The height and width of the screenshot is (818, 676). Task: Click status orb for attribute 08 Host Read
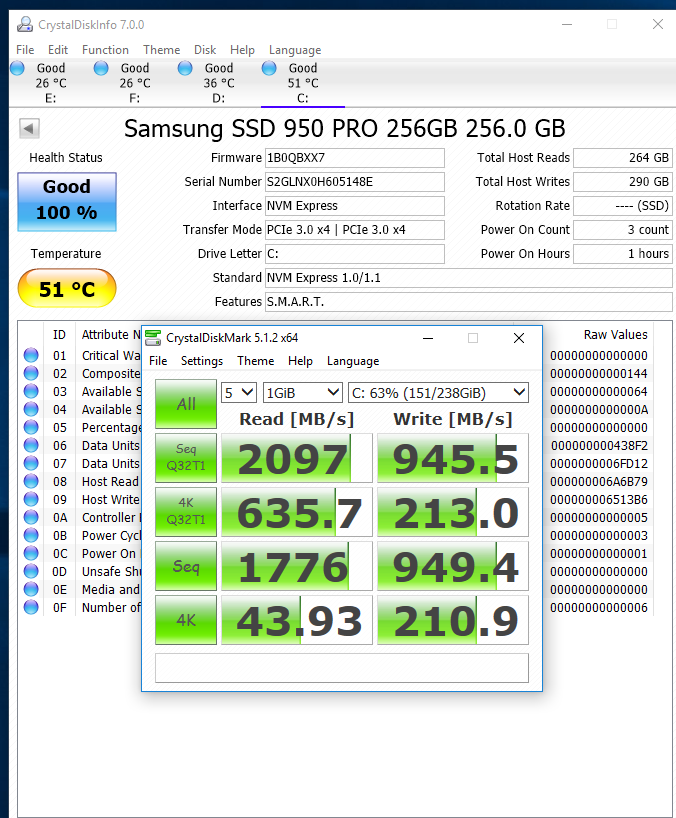[x=31, y=482]
